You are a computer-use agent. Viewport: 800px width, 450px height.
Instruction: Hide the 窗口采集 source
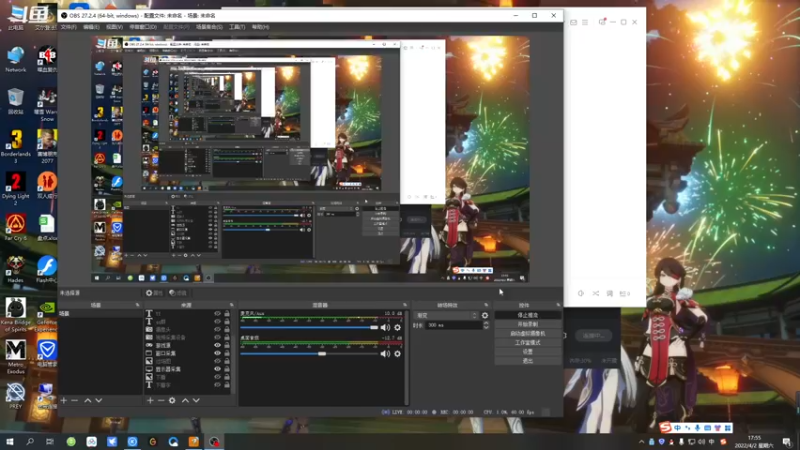tap(217, 353)
